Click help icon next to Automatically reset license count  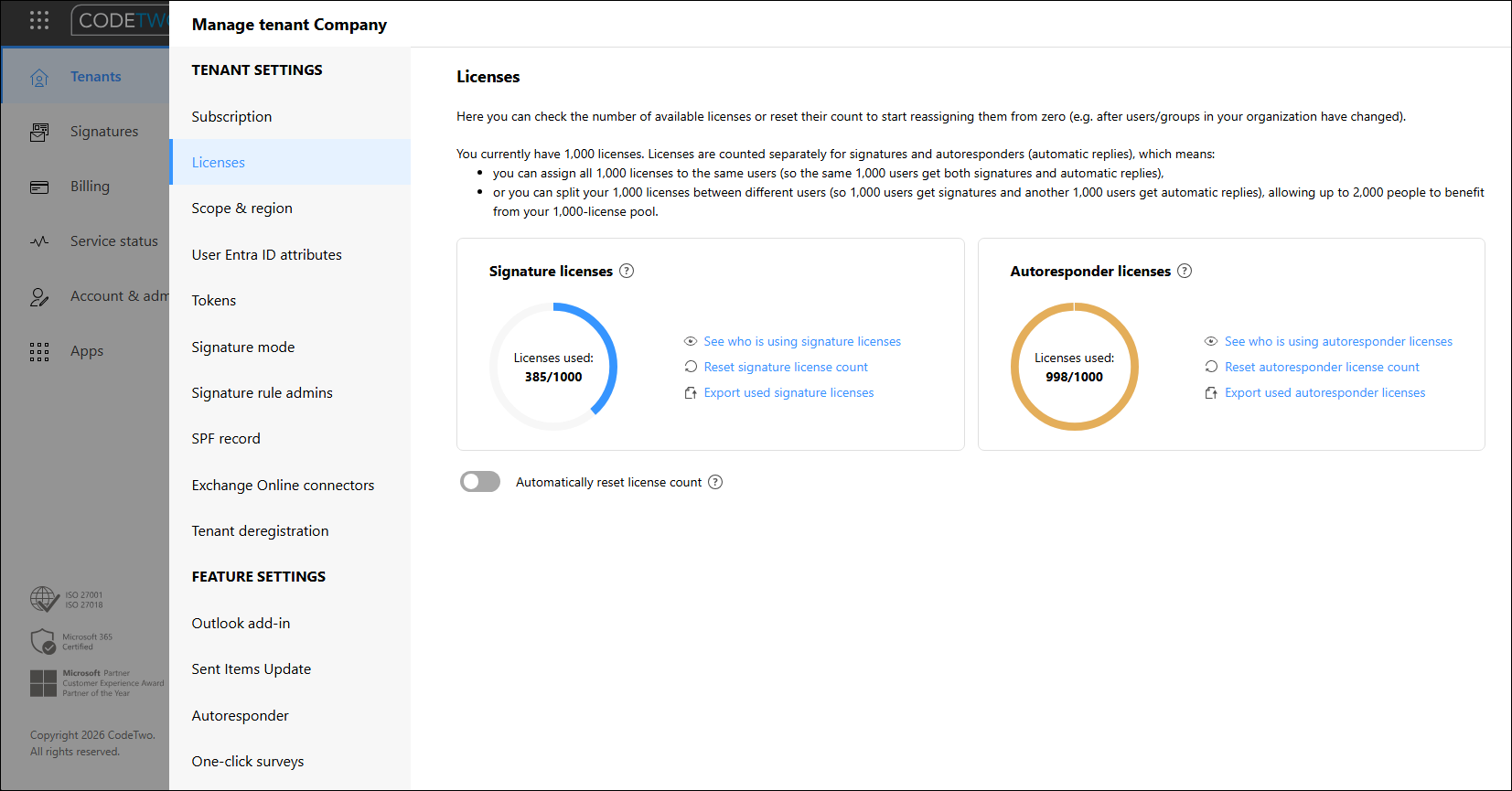click(x=715, y=482)
